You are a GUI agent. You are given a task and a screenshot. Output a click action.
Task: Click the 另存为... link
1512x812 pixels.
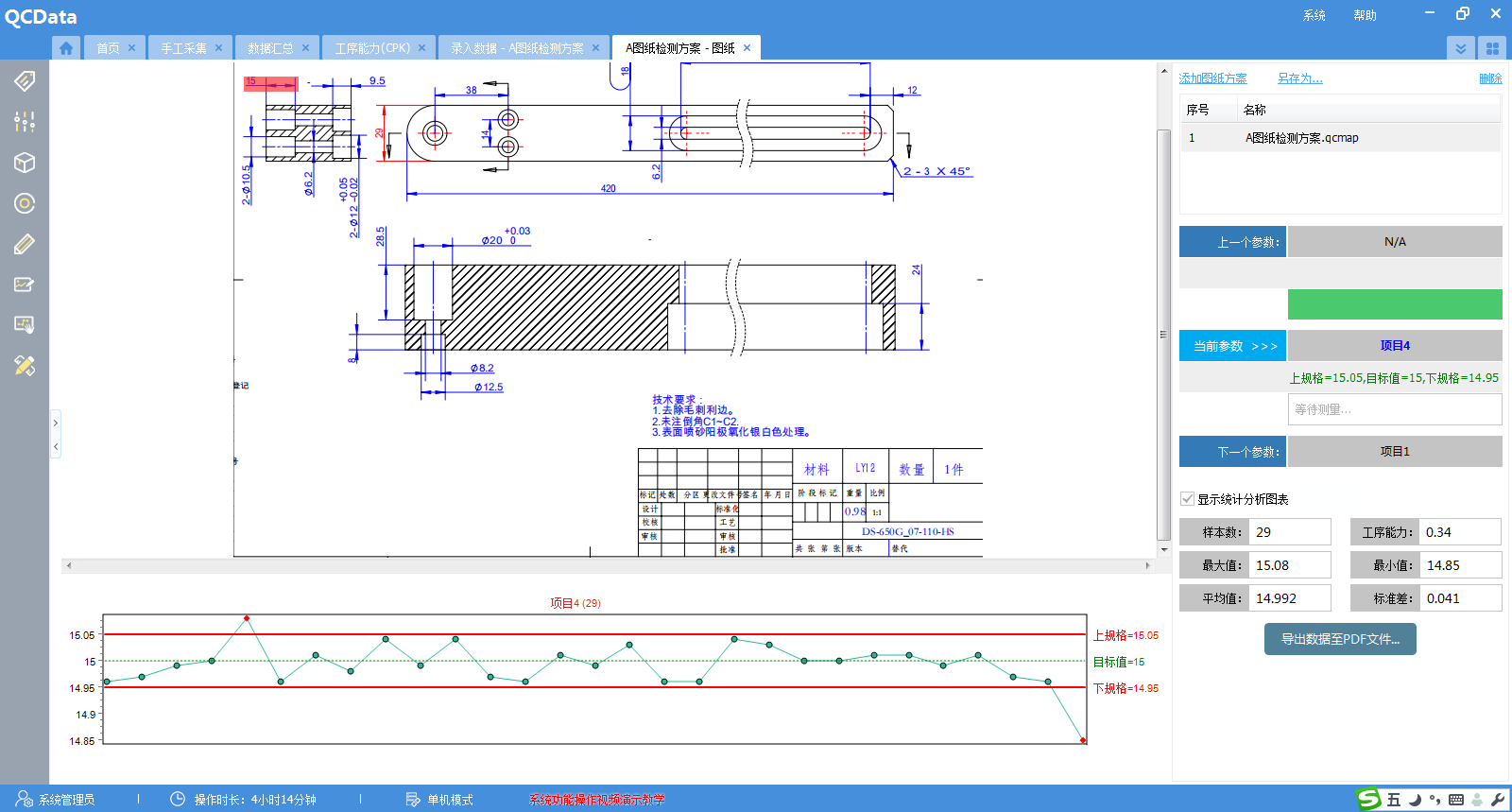(x=1300, y=78)
